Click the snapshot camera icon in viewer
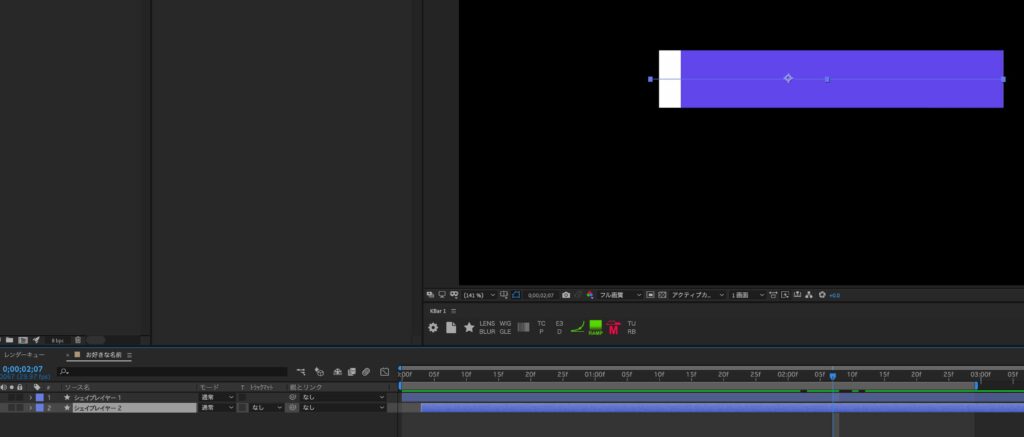This screenshot has width=1024, height=437. tap(566, 295)
